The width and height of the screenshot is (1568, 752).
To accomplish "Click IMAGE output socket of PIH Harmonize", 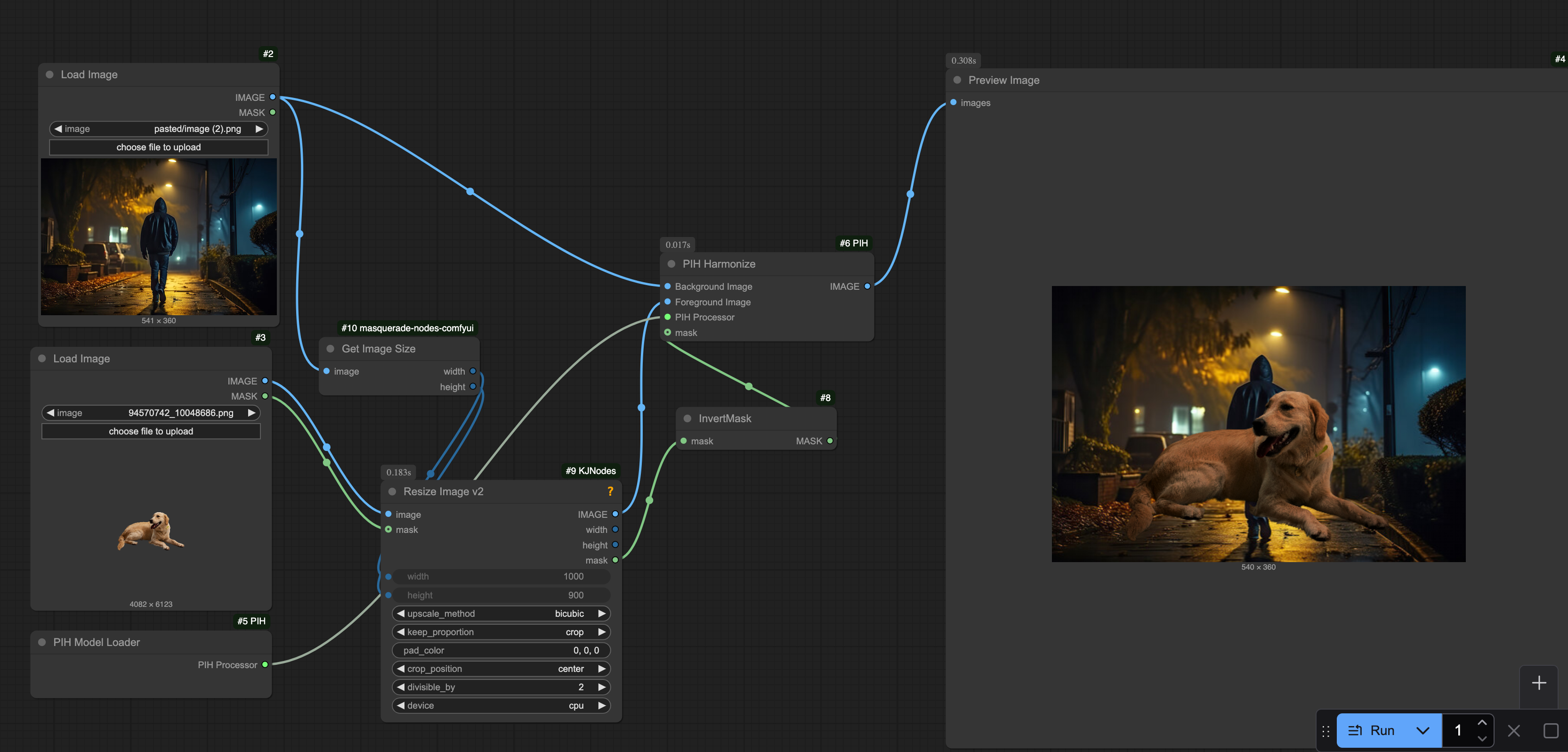I will (x=867, y=286).
